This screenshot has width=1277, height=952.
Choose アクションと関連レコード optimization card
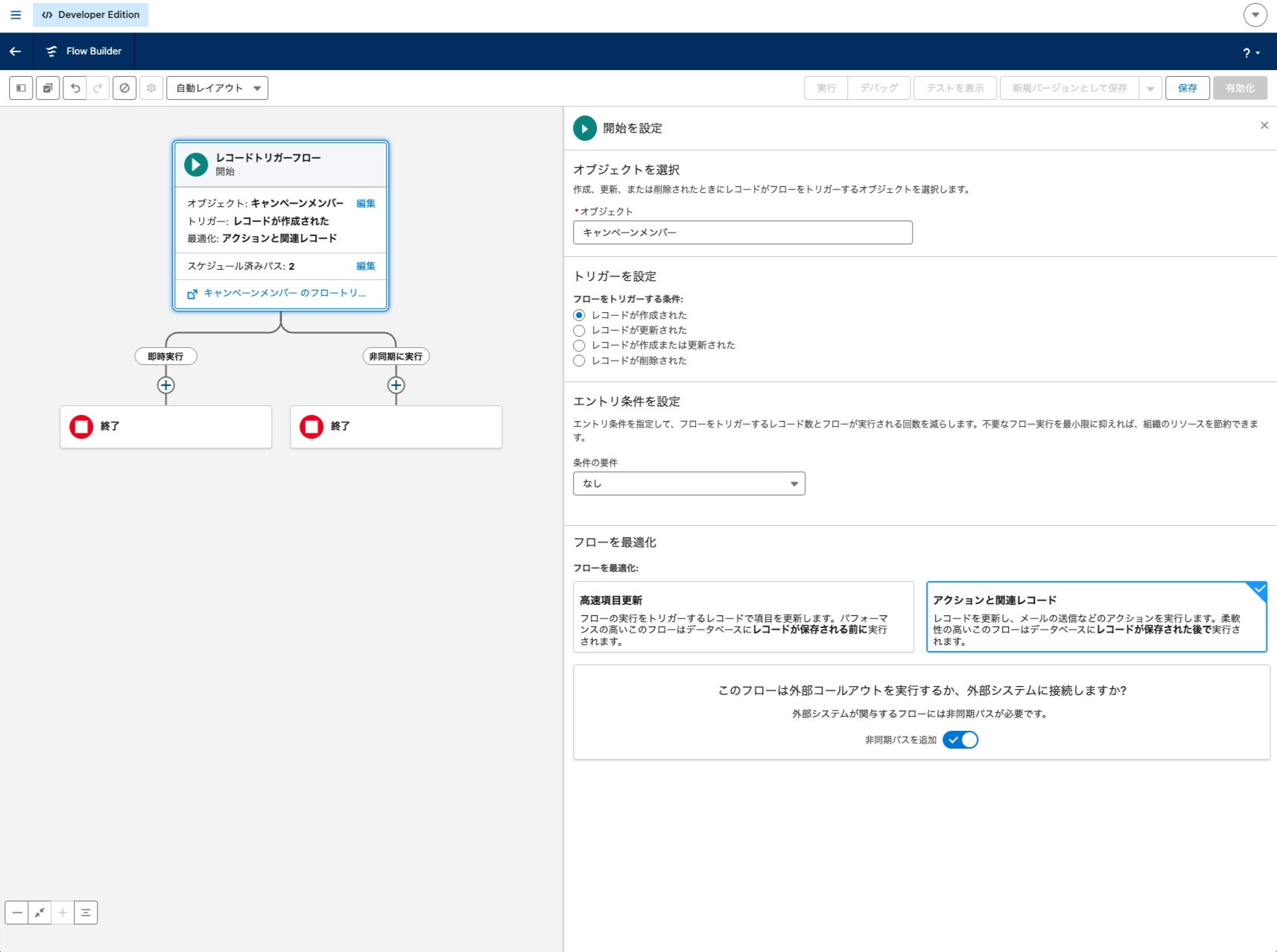[x=1097, y=617]
